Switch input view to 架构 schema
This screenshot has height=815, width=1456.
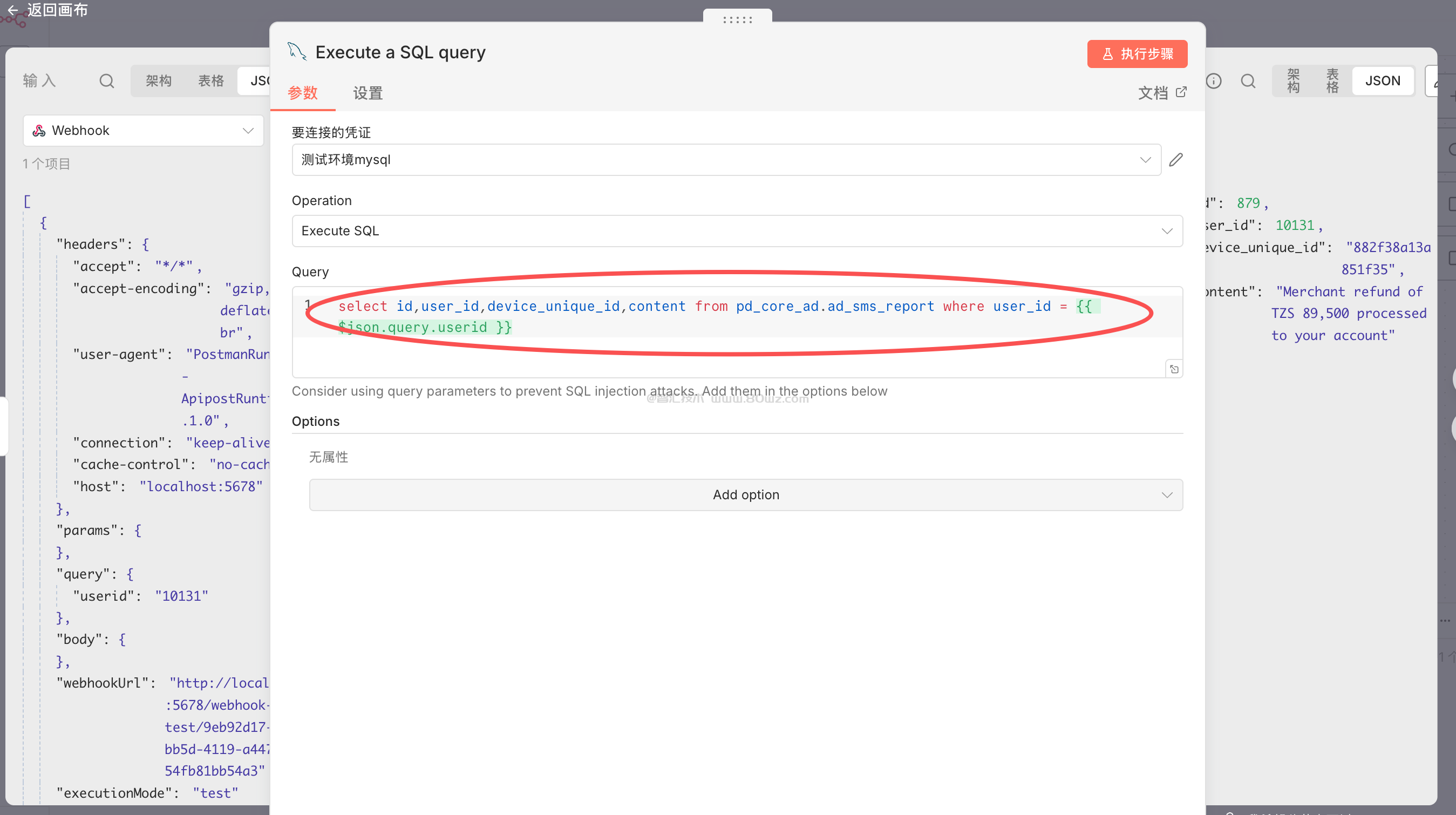coord(158,81)
